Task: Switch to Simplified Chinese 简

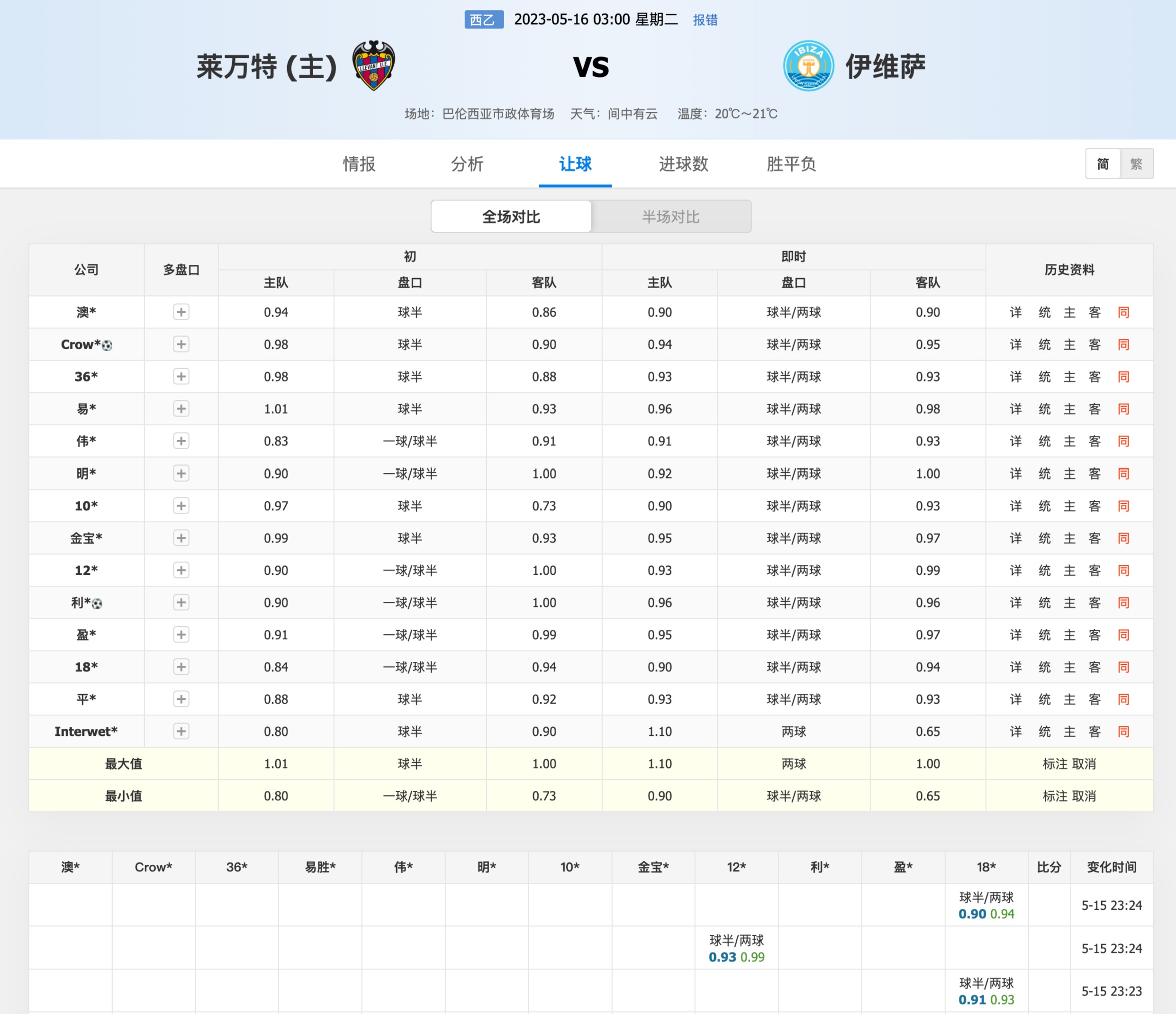Action: tap(1102, 164)
